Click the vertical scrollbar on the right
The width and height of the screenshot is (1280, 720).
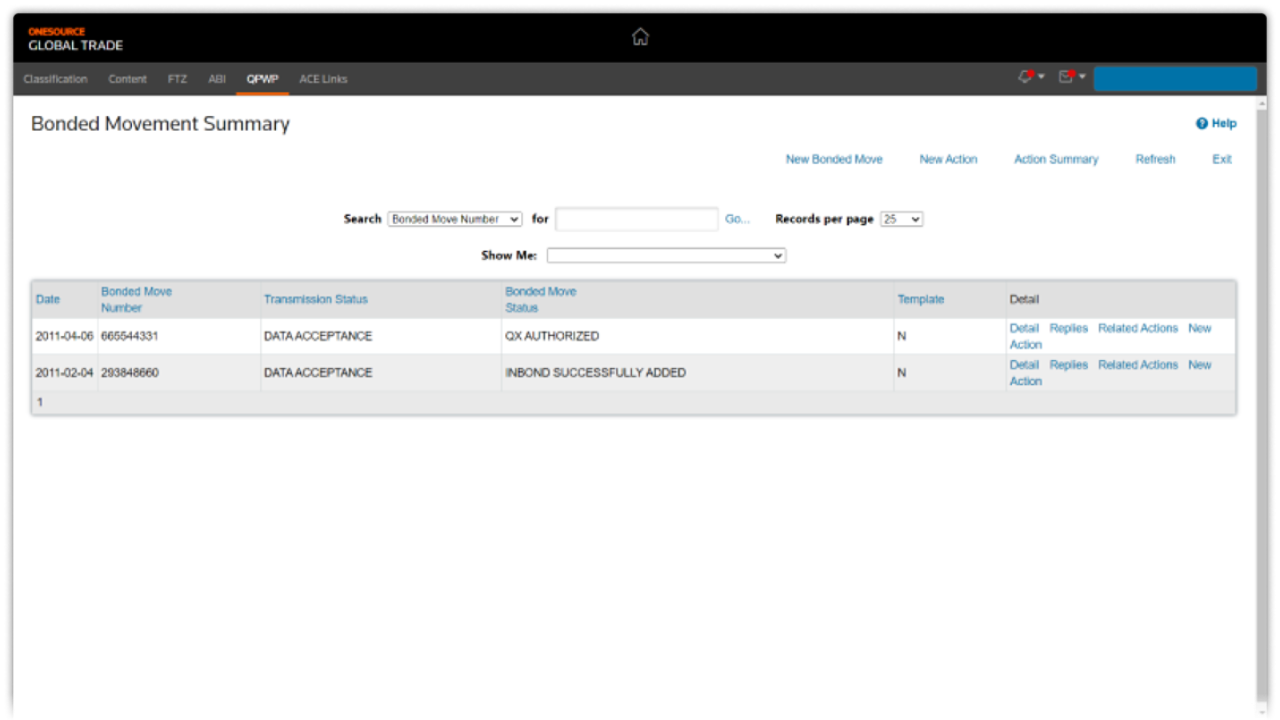(x=1260, y=400)
